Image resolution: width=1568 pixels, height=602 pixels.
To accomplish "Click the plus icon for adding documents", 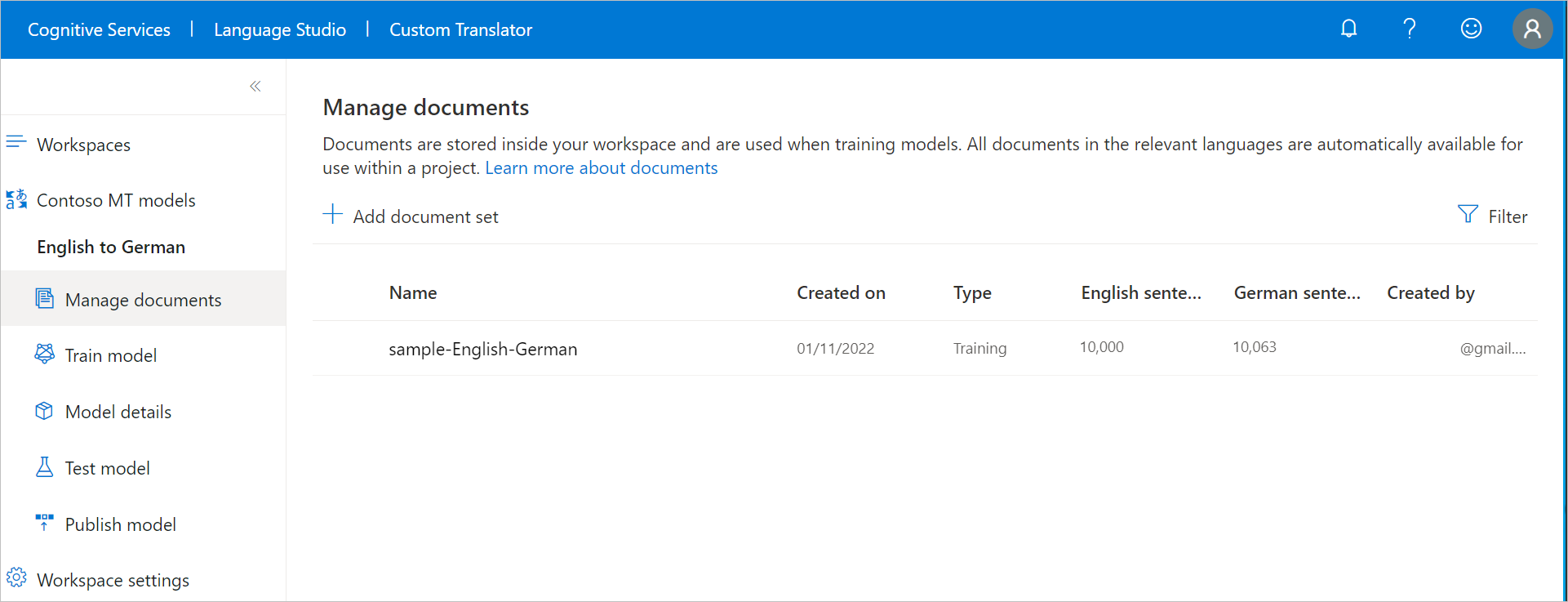I will [332, 214].
